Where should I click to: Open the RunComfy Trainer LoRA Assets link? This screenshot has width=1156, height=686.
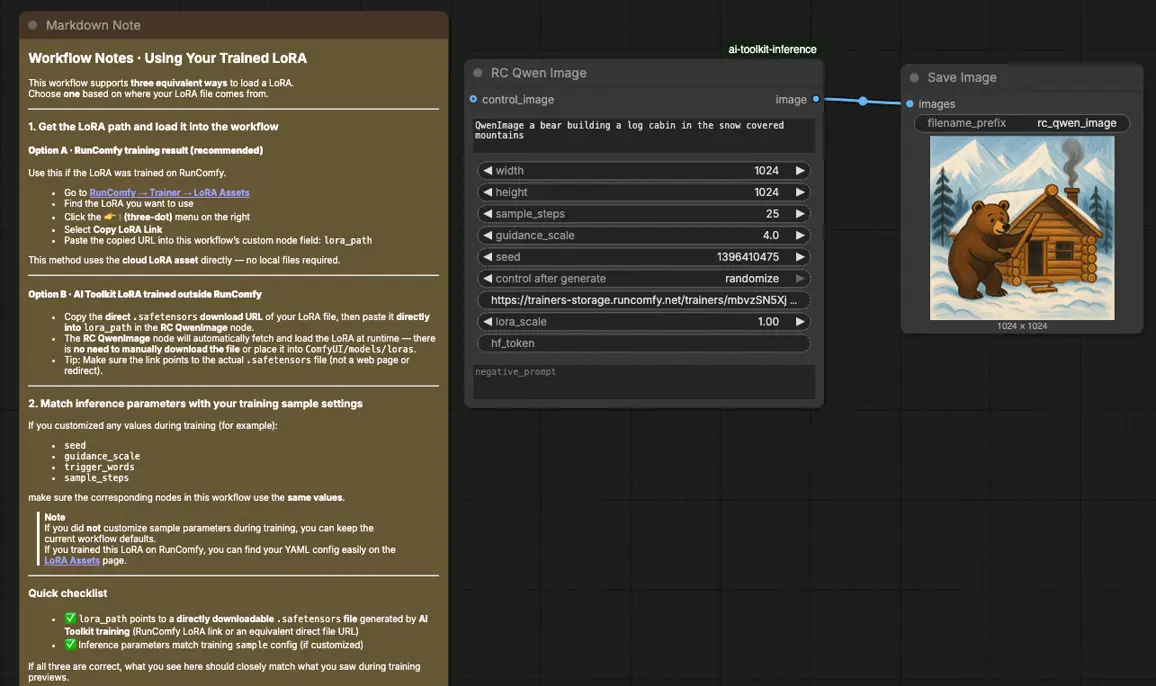coord(170,193)
